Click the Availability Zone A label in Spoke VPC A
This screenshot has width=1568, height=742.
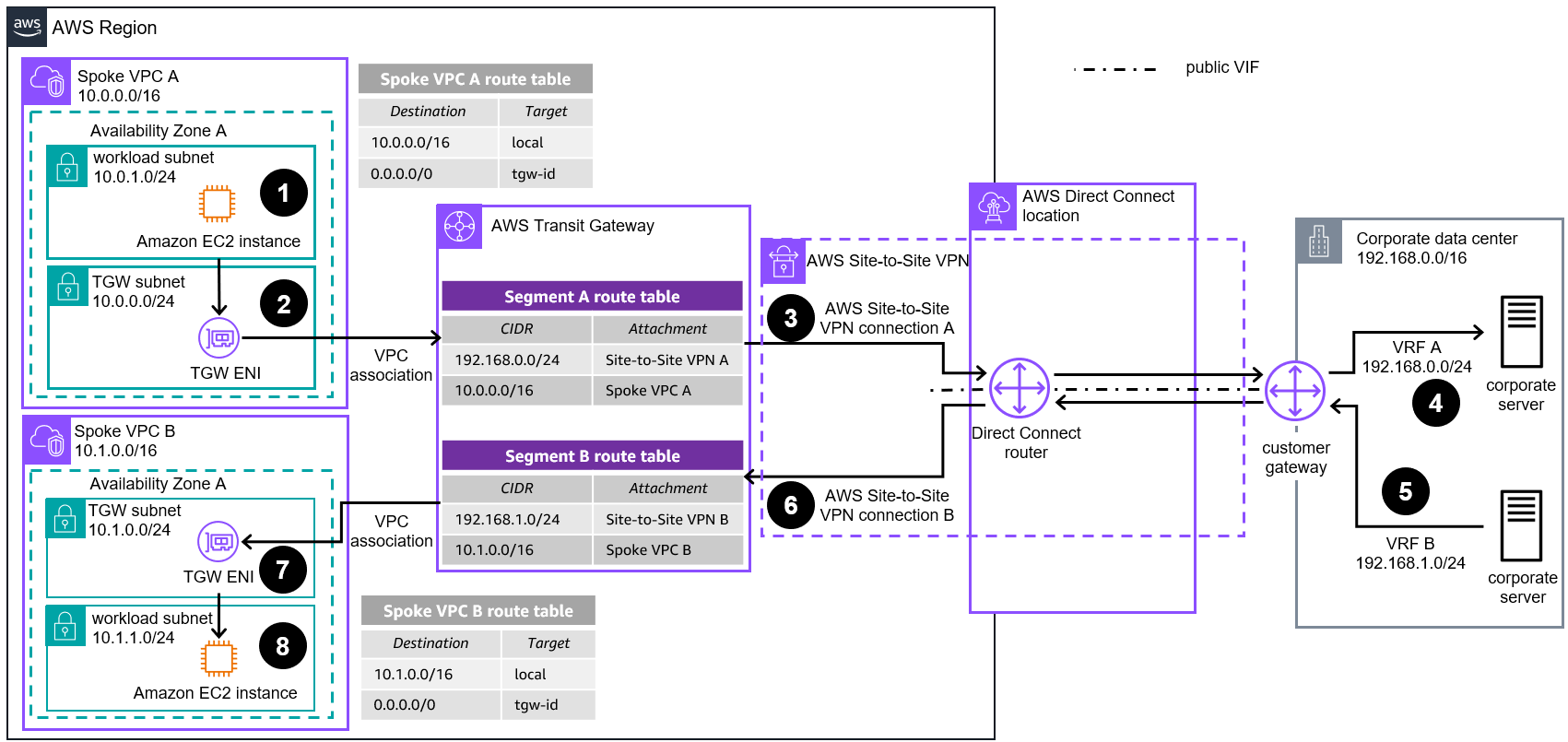coord(159,131)
